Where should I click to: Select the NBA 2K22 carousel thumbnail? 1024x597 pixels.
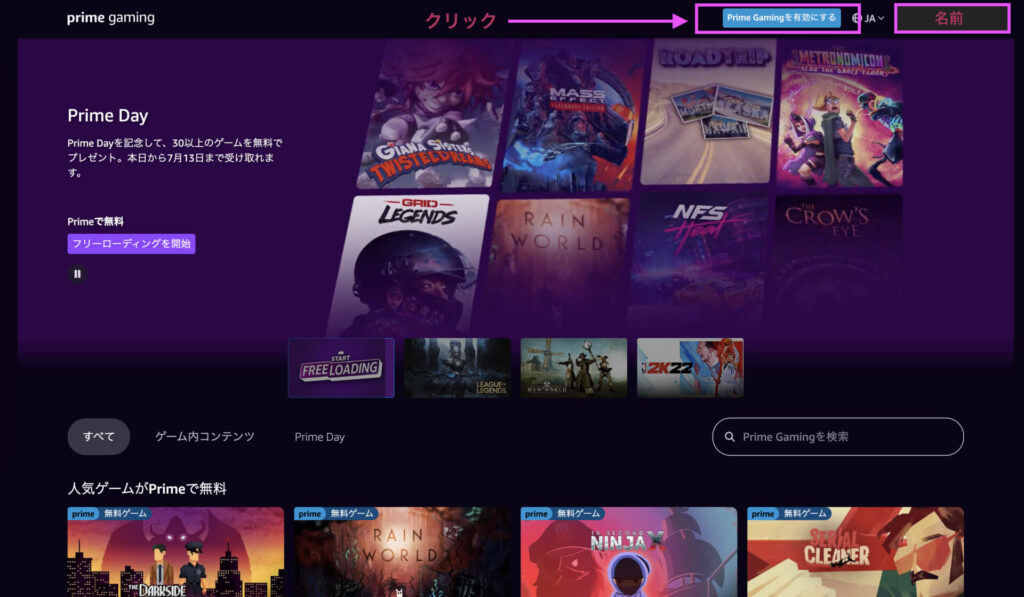(x=690, y=368)
